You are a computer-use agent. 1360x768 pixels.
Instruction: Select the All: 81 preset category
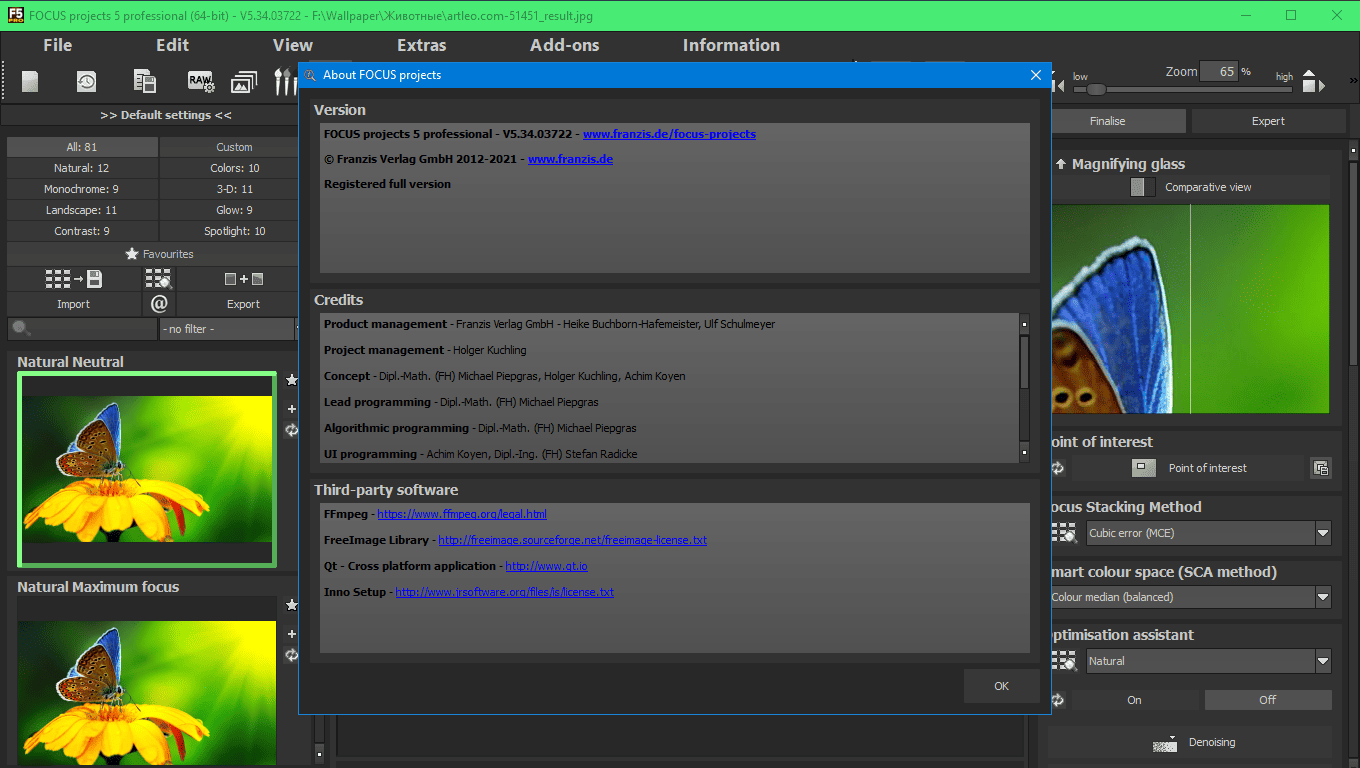(82, 147)
